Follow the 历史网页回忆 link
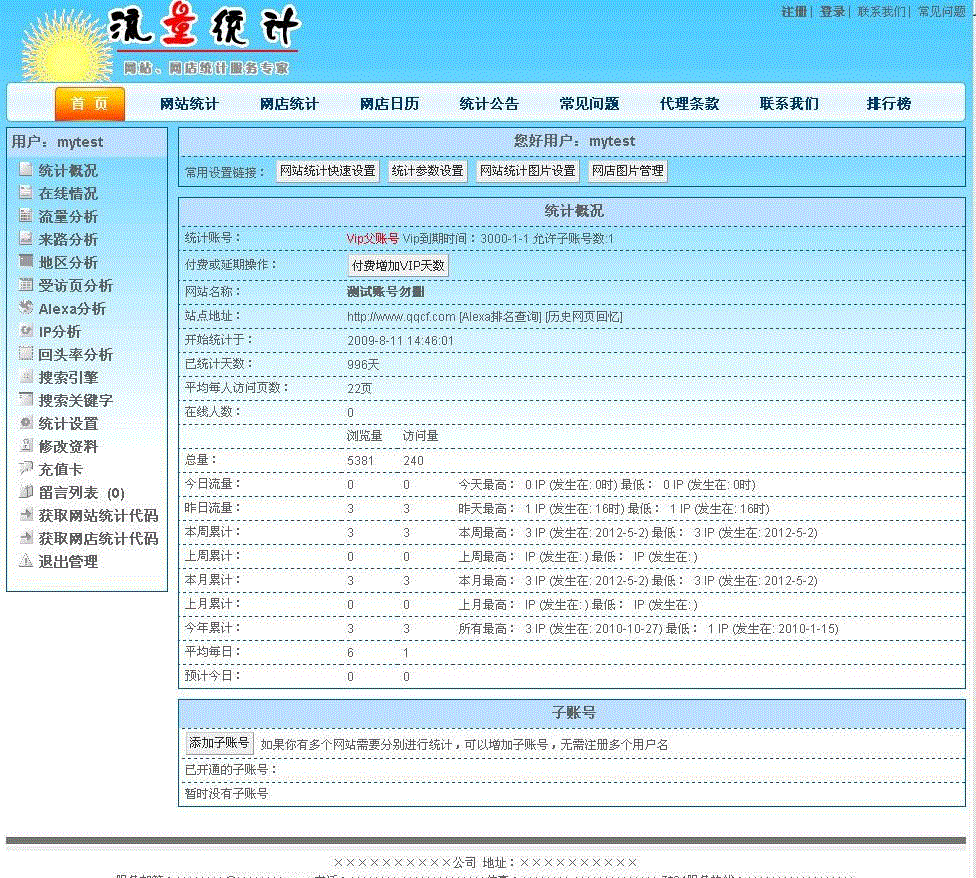This screenshot has height=878, width=976. [x=584, y=317]
